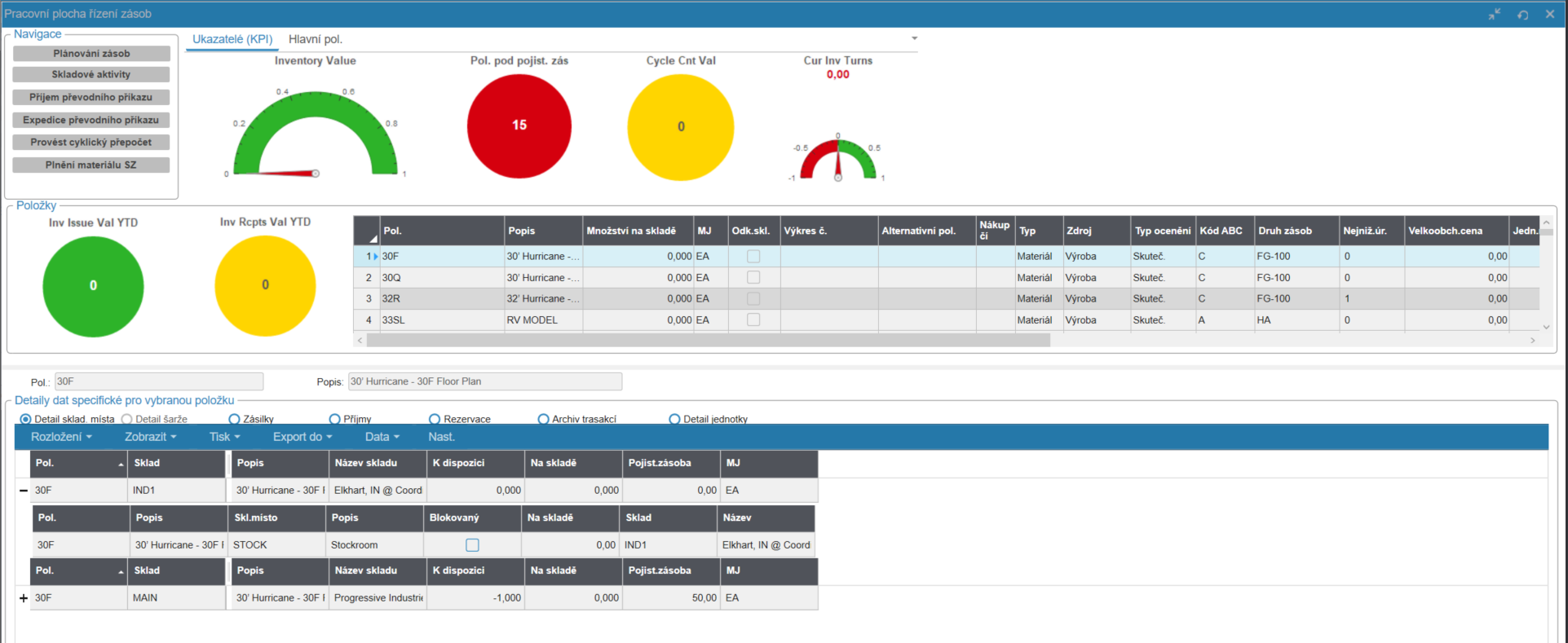Click the Plánování zásob button

[91, 54]
